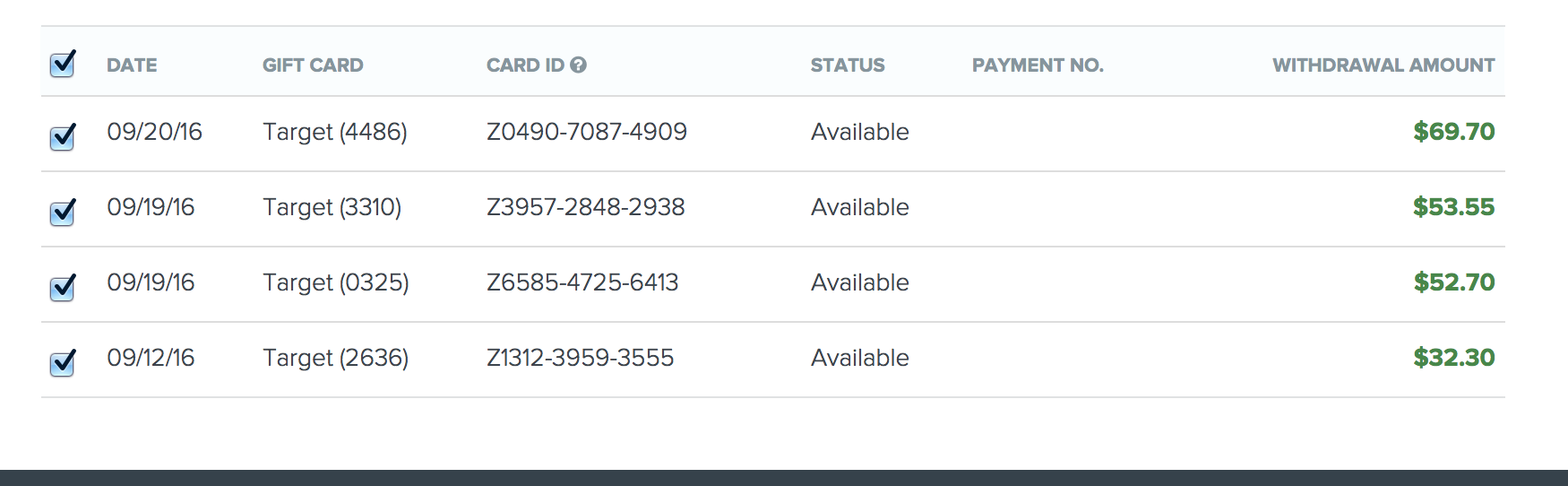Click the Date column header

point(132,65)
